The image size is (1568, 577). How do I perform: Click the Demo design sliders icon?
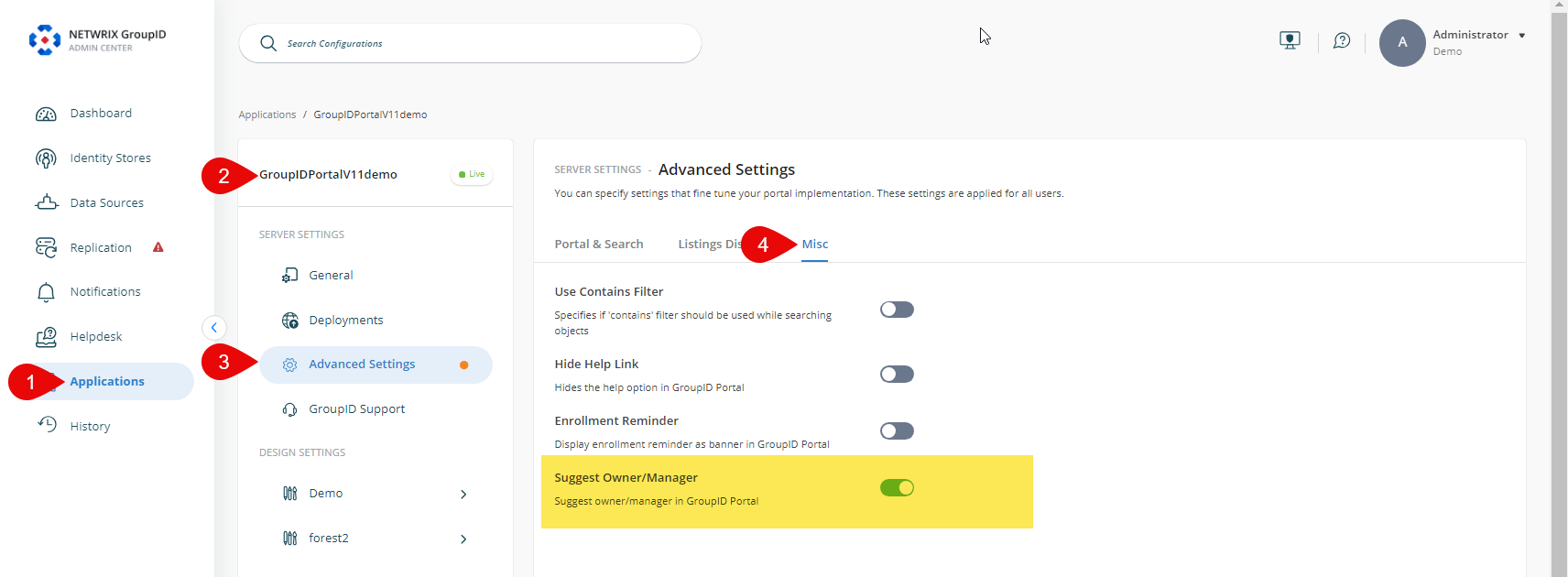tap(289, 494)
